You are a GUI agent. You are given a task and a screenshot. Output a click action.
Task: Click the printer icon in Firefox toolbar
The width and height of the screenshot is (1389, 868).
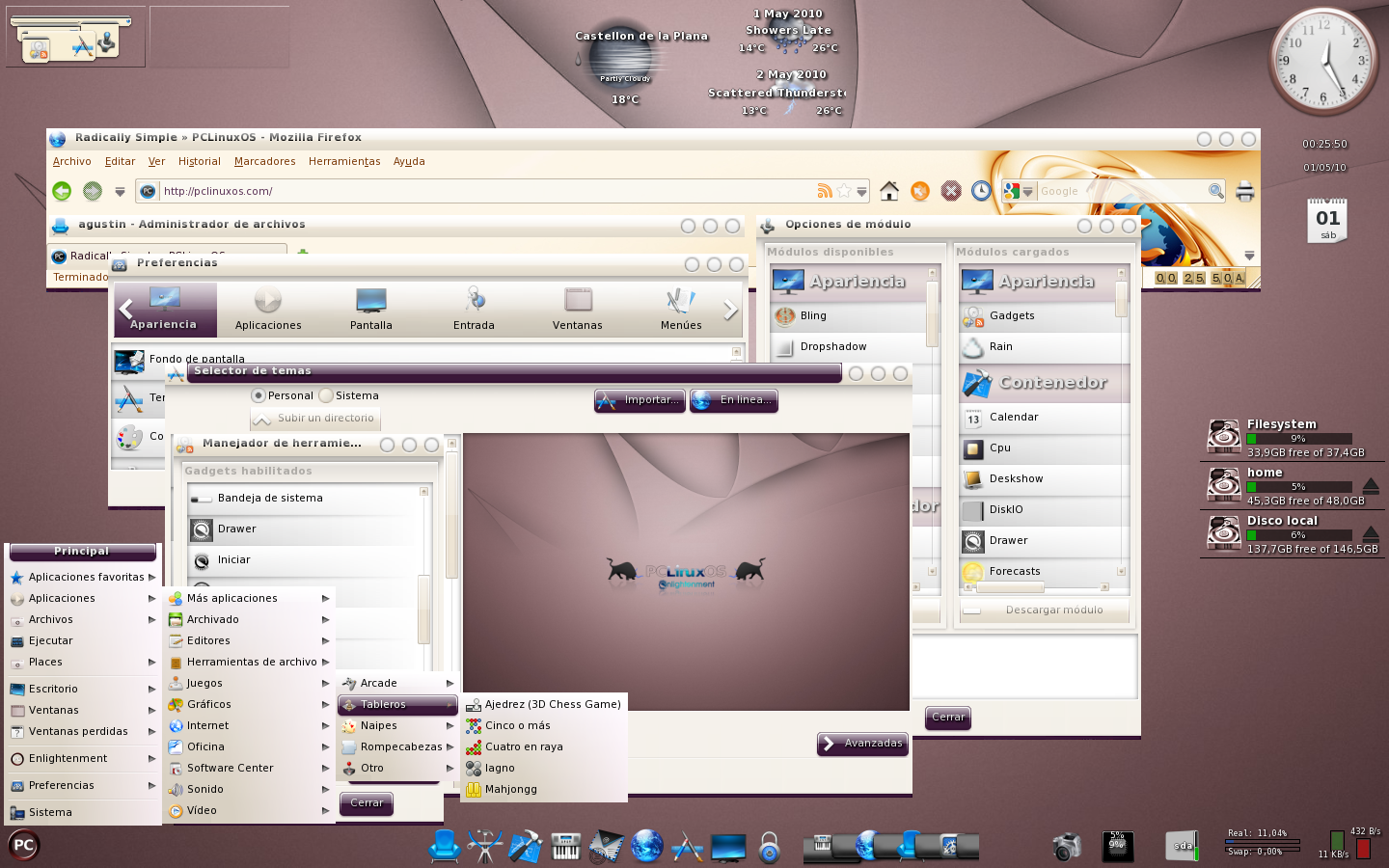click(1245, 191)
